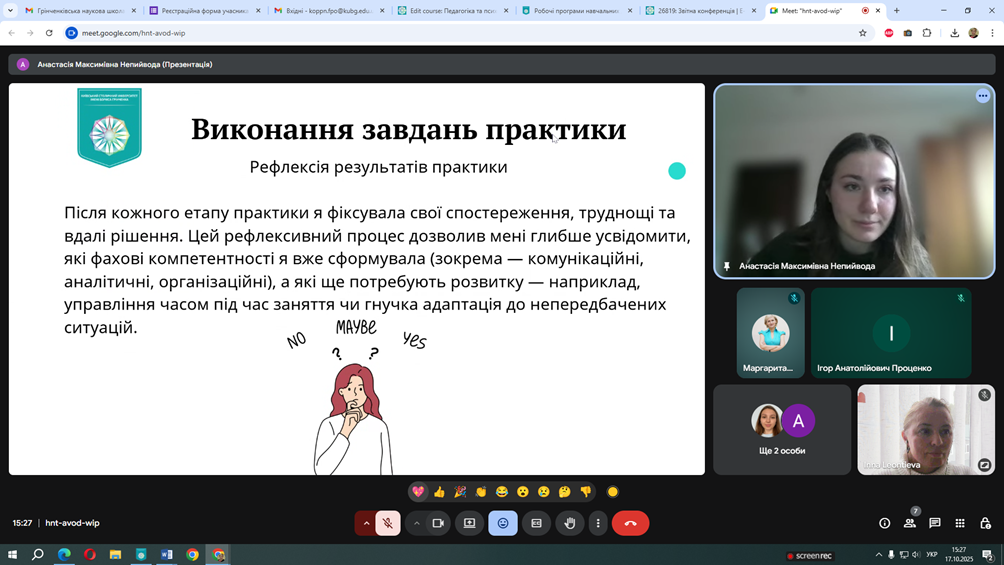Open host controls lock icon
Screen dimensions: 1004x565
click(x=985, y=523)
